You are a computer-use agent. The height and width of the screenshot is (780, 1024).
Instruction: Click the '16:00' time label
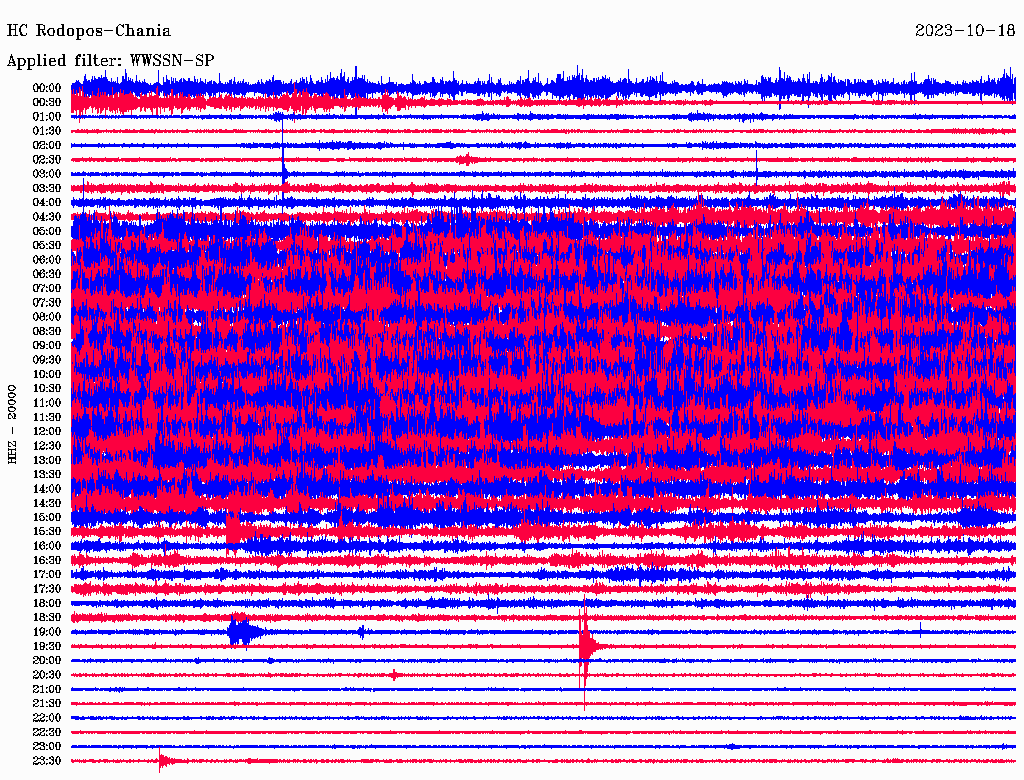[47, 546]
